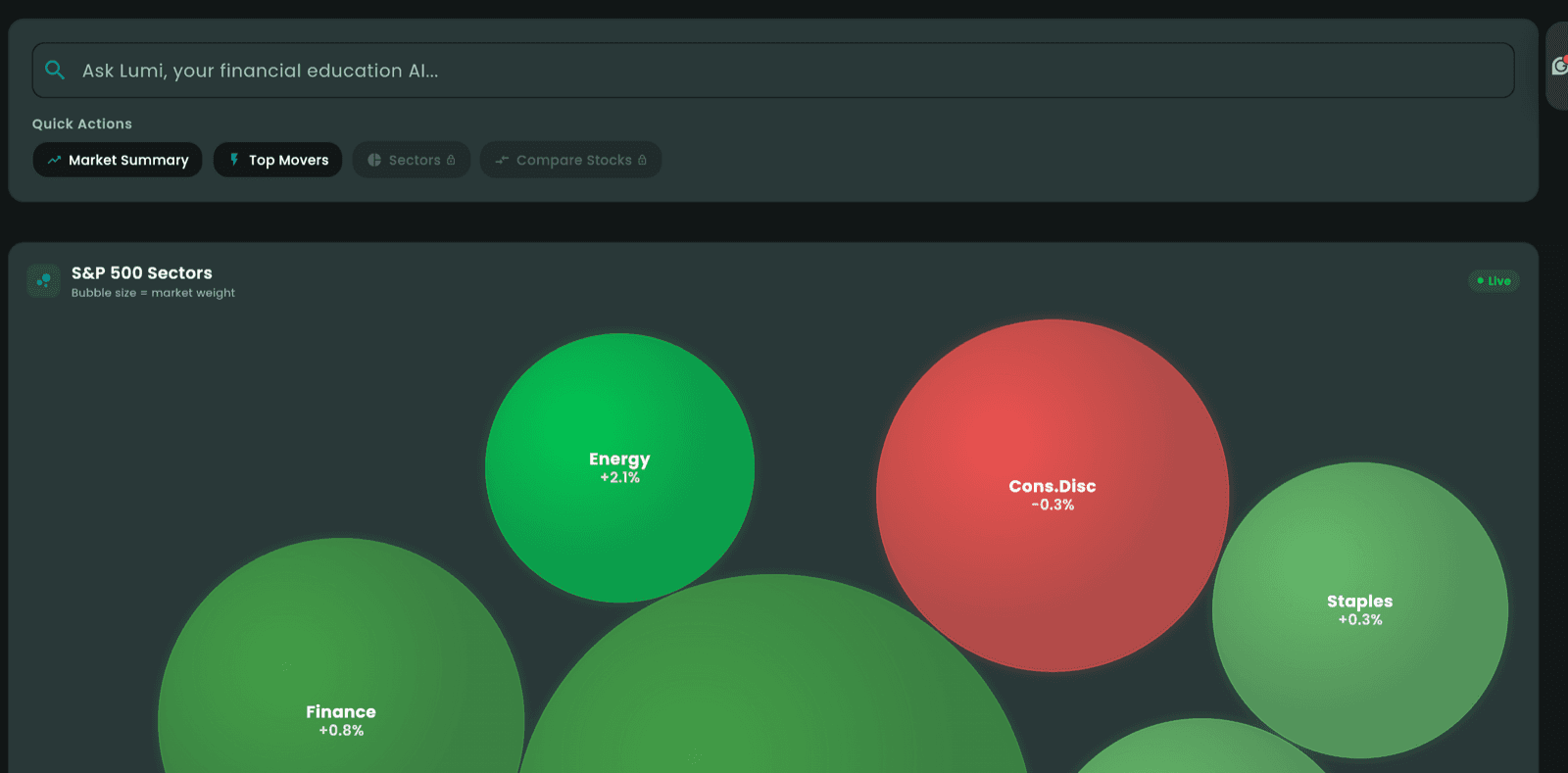Click the S&P 500 Sectors panel title
The height and width of the screenshot is (773, 1568).
(142, 273)
